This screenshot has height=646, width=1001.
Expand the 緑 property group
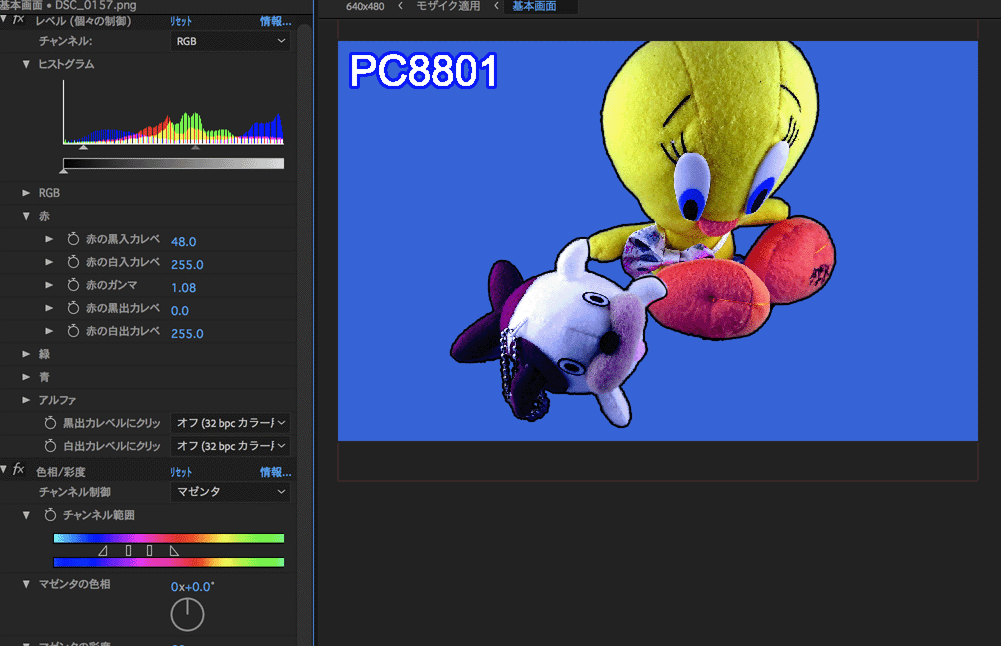26,354
